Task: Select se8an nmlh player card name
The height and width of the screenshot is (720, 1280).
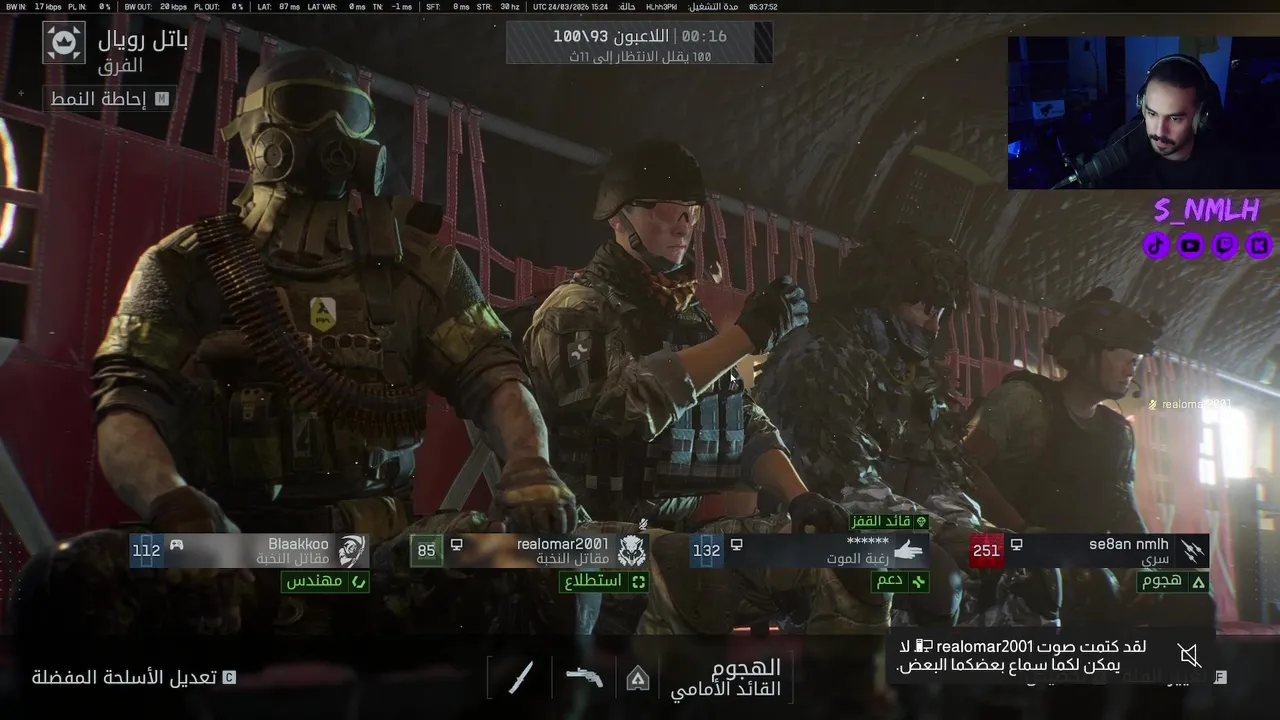Action: (x=1129, y=544)
